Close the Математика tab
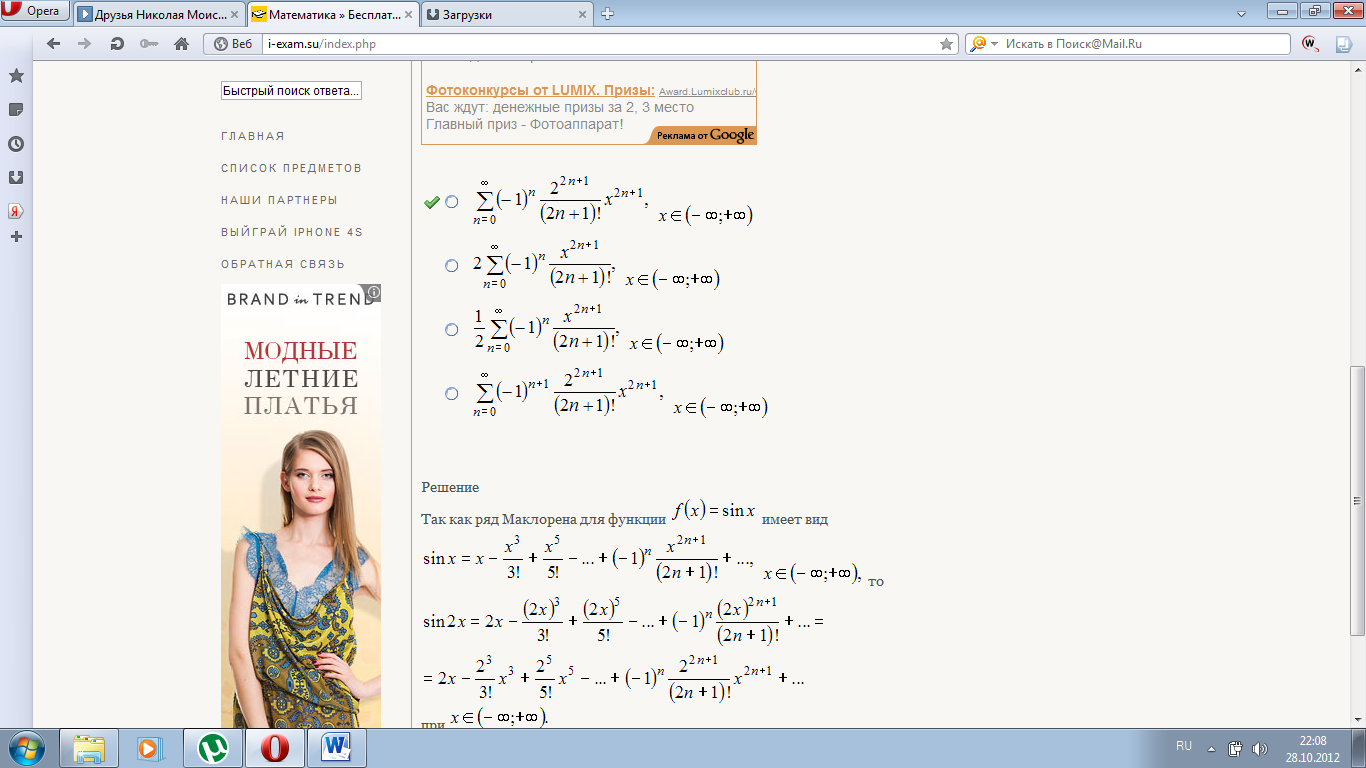The height and width of the screenshot is (768, 1366). [x=407, y=14]
